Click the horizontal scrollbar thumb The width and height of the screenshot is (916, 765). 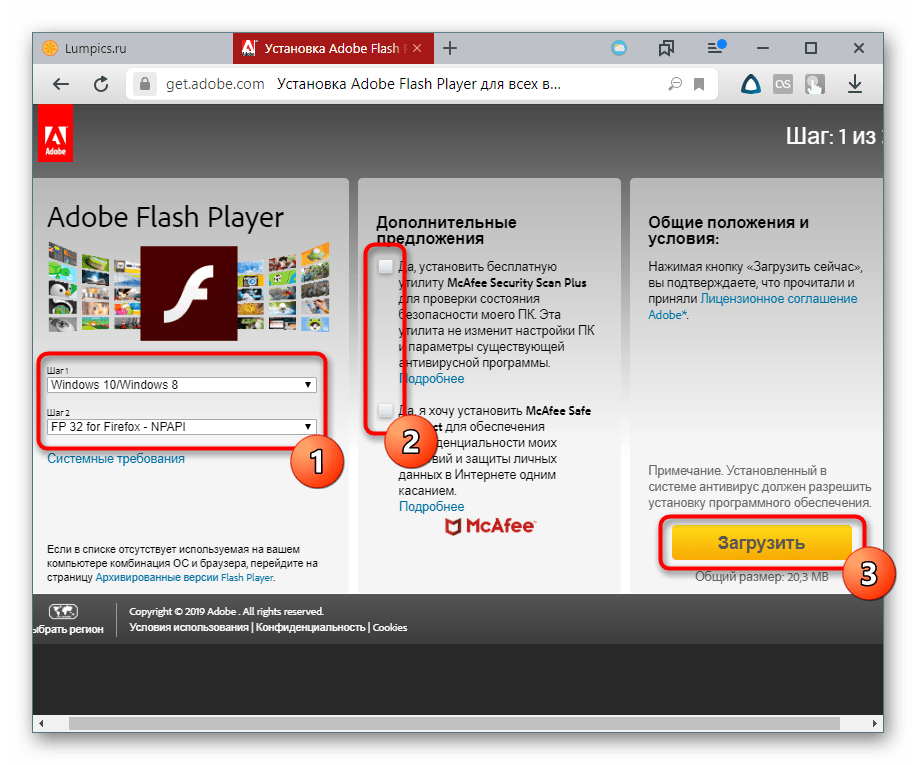pyautogui.click(x=454, y=724)
